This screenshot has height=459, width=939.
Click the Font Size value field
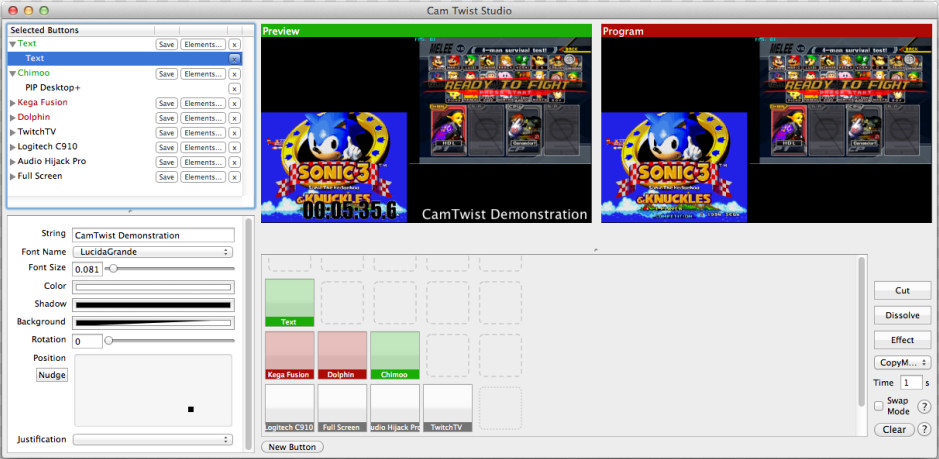pyautogui.click(x=87, y=270)
